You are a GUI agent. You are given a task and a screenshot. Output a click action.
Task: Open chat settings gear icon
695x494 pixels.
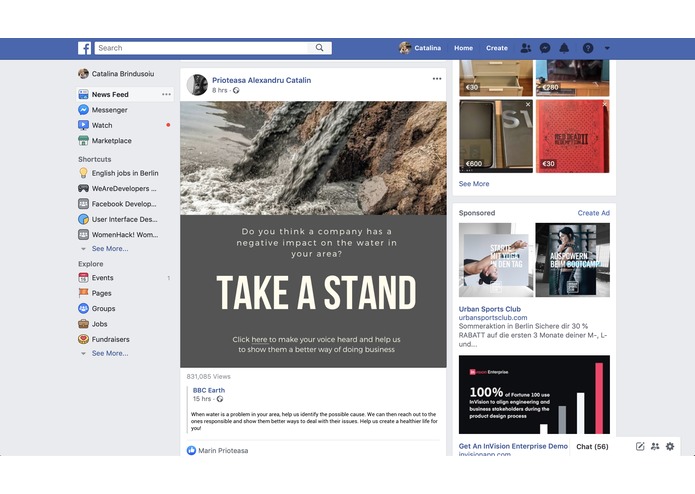[670, 446]
